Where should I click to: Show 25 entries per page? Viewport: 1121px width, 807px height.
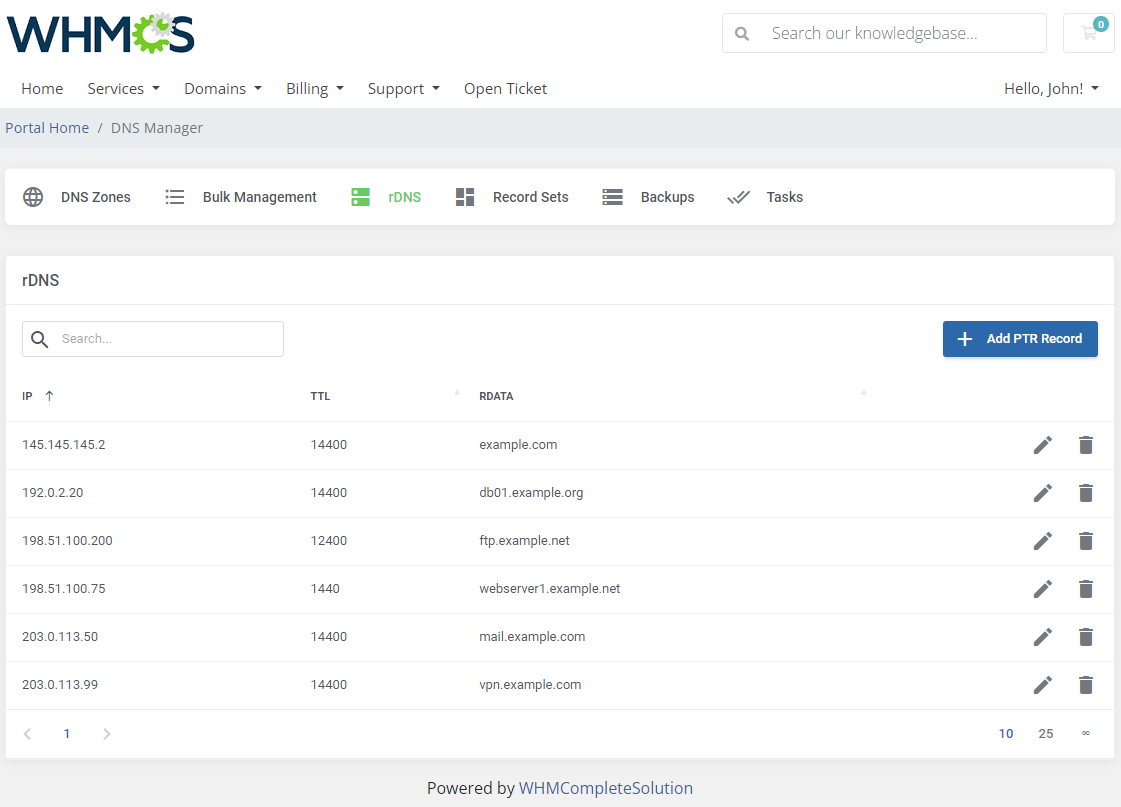pyautogui.click(x=1046, y=733)
